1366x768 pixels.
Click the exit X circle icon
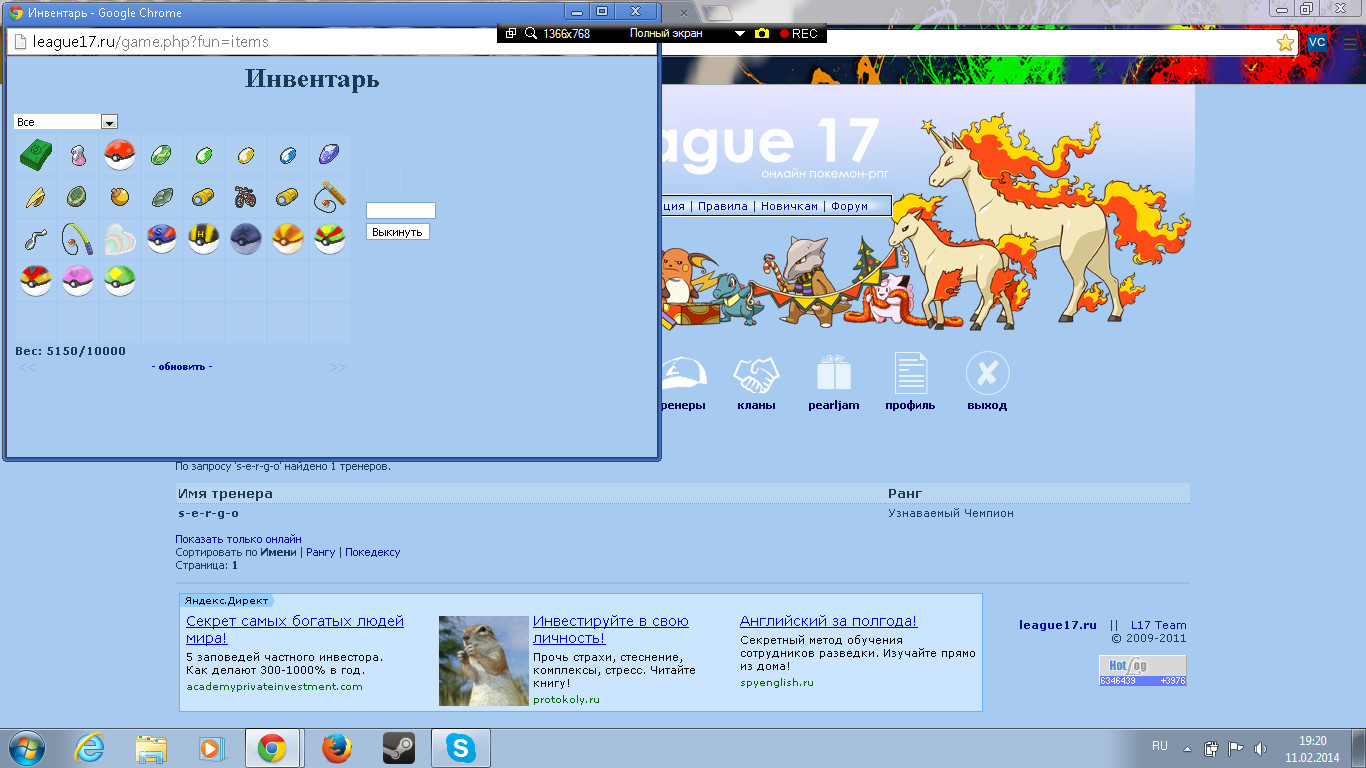[x=987, y=374]
